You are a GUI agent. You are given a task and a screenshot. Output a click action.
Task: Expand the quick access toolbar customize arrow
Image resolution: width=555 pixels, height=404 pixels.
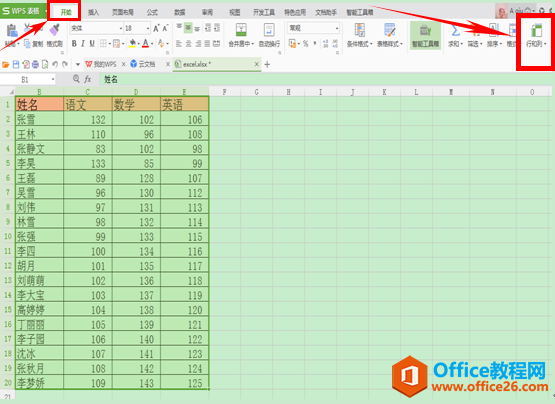coord(78,64)
